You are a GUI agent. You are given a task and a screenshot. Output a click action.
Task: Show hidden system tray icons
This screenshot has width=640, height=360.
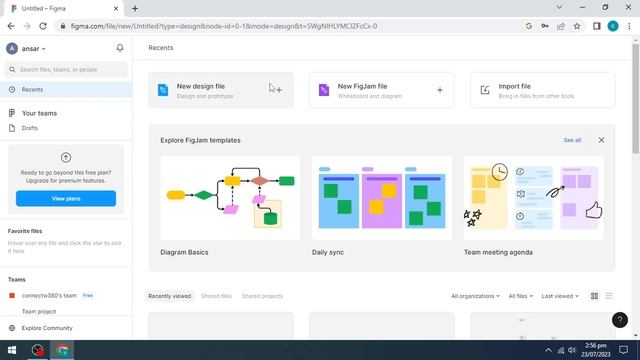pos(548,350)
